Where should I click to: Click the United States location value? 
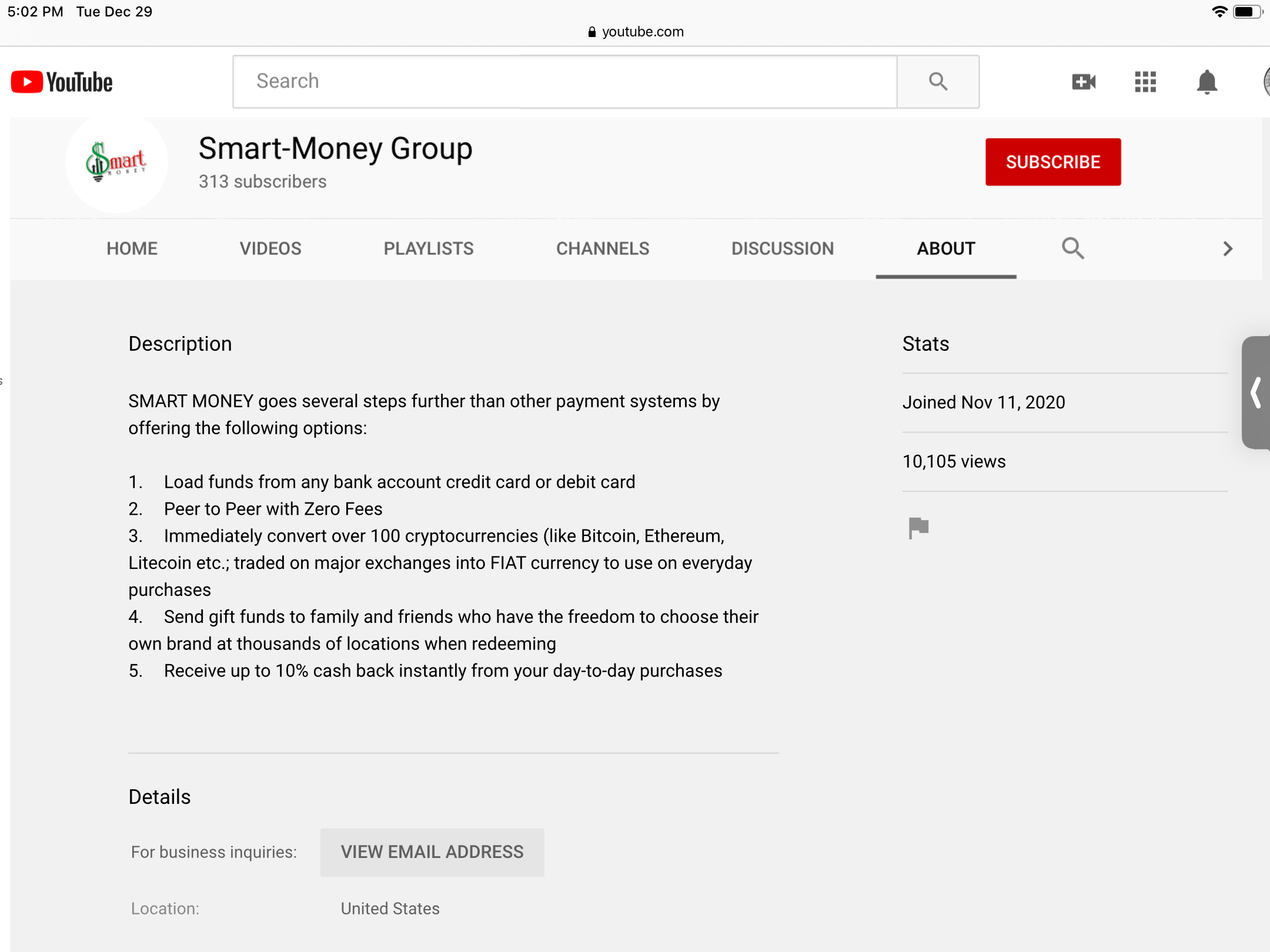point(390,909)
